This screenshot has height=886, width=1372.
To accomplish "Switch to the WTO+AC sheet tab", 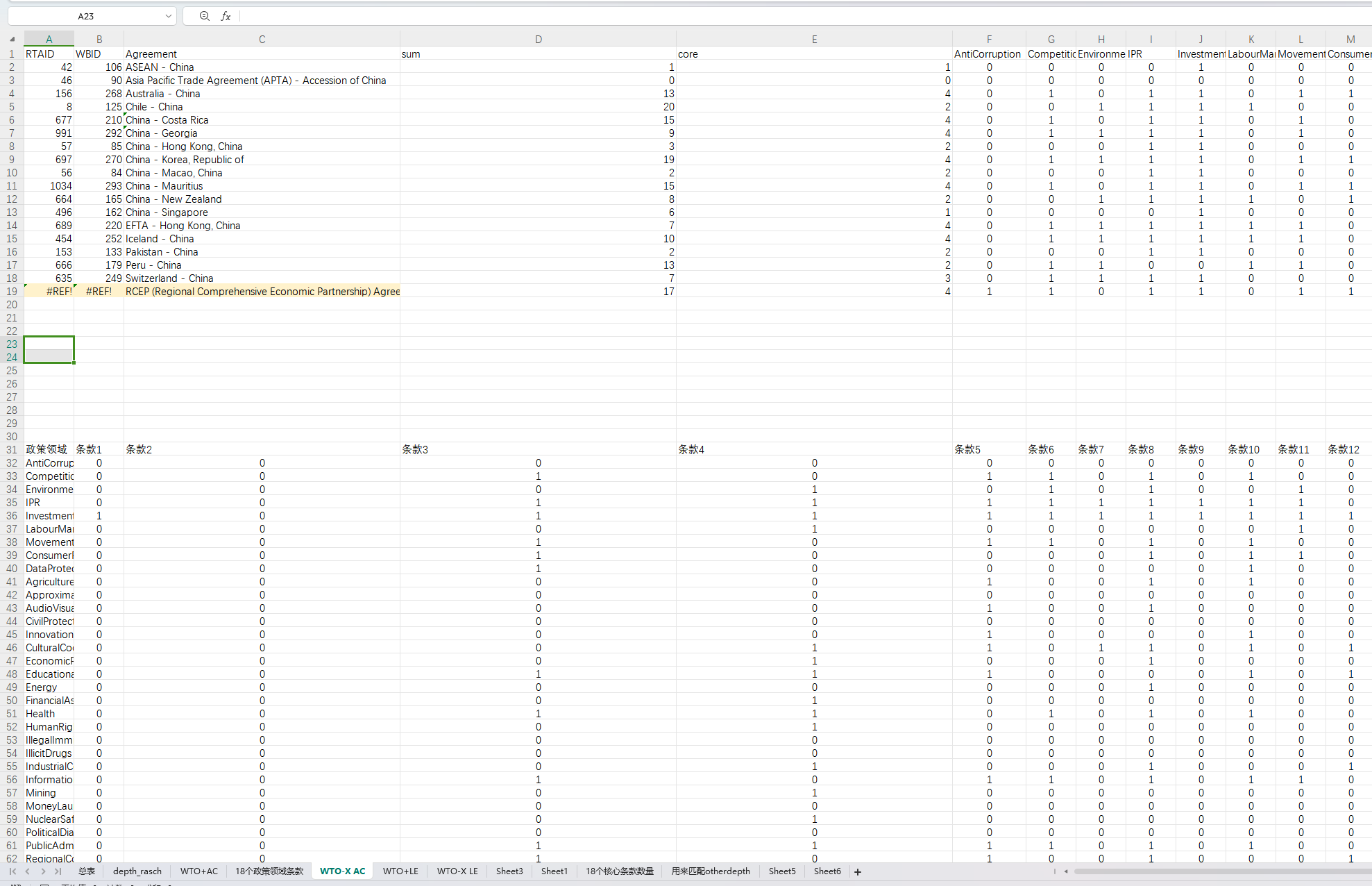I will pos(198,871).
